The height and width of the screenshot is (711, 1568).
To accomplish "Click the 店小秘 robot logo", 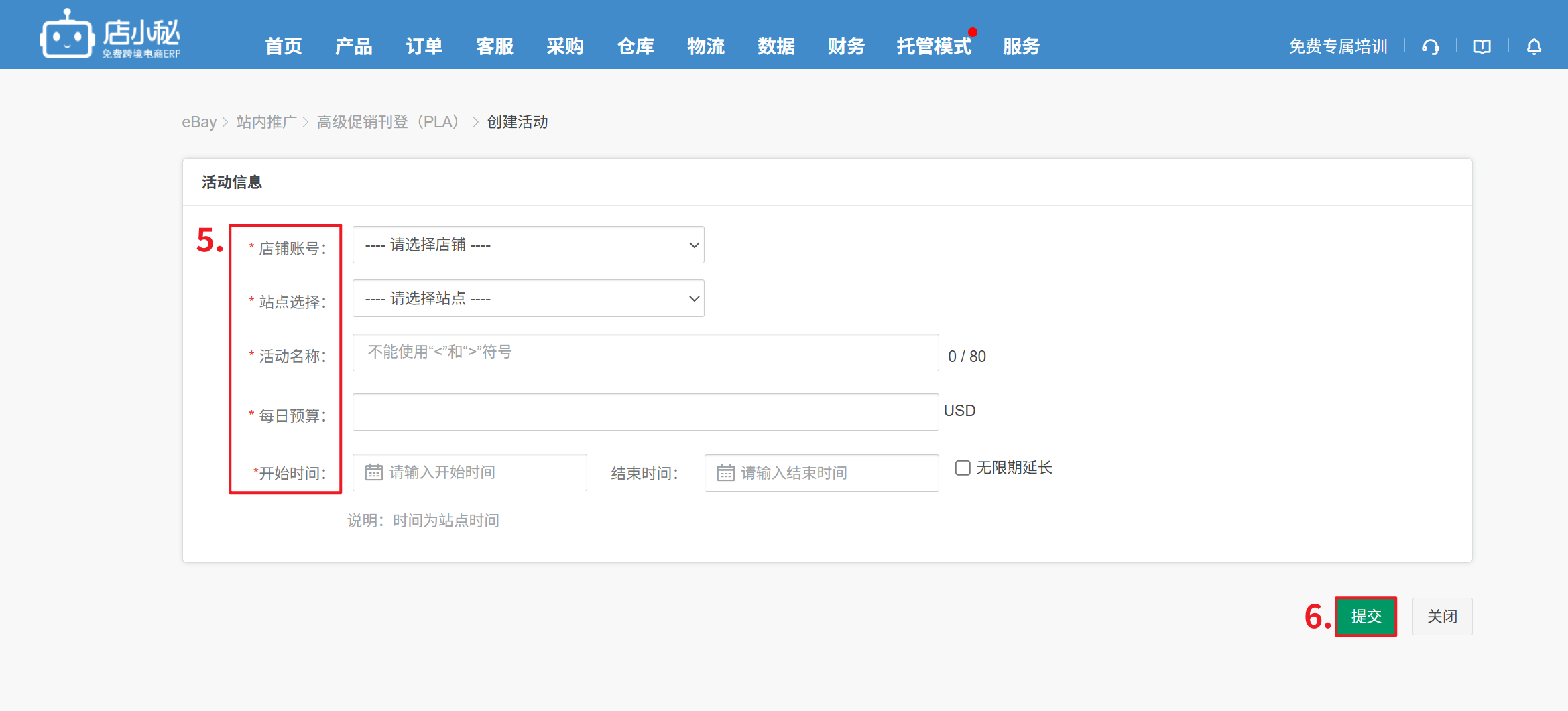I will click(x=66, y=36).
